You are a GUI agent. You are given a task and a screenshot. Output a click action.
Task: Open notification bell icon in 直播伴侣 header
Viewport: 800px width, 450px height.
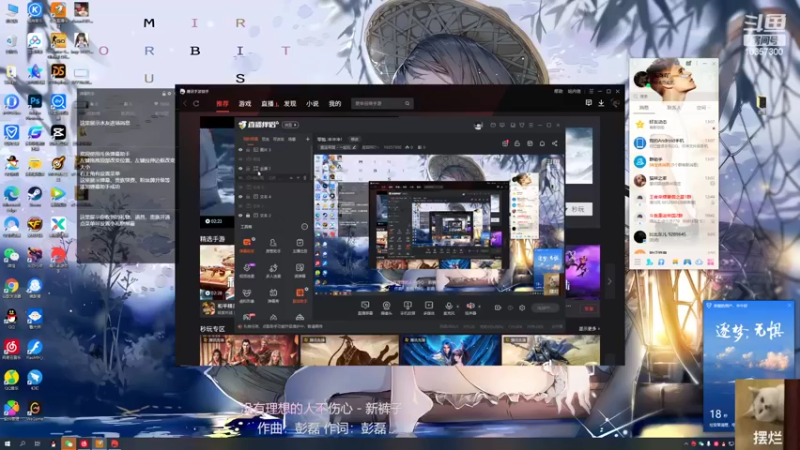pos(542,143)
